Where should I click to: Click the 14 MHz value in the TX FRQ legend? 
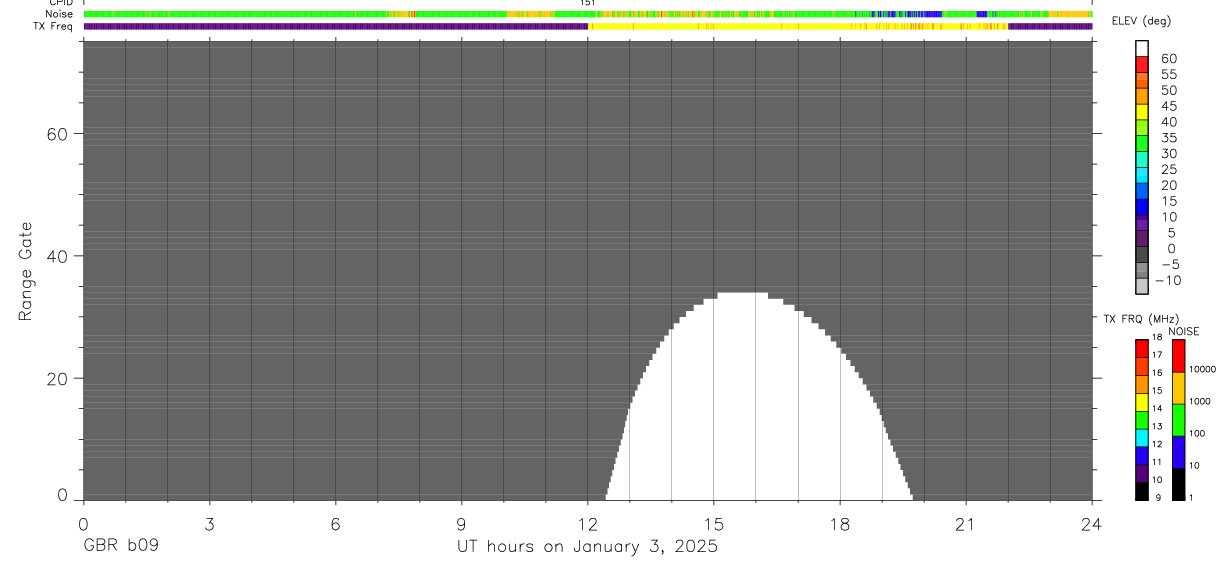coord(1156,408)
